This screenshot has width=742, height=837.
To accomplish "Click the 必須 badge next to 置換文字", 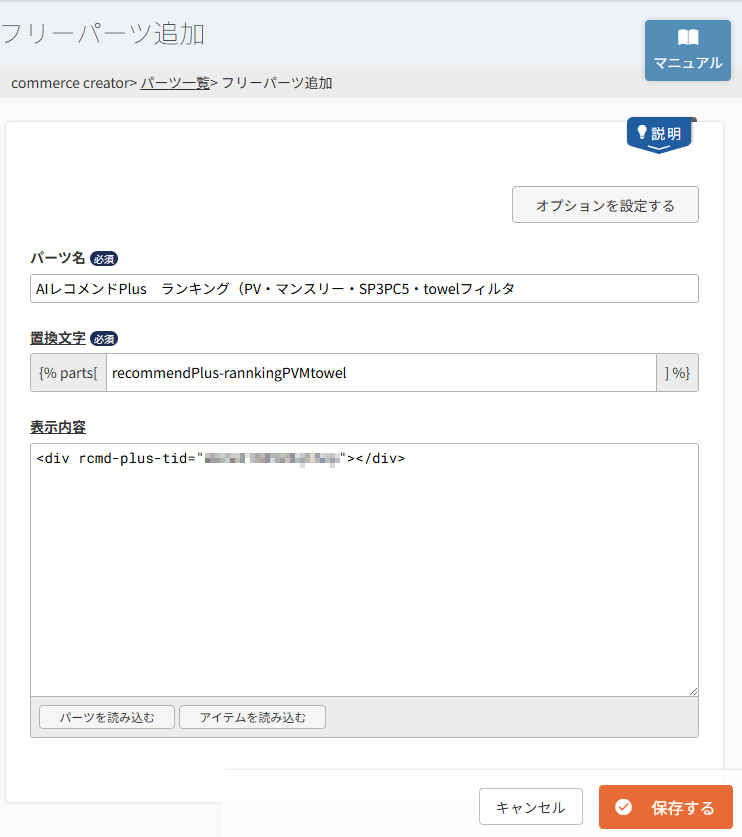I will [104, 338].
